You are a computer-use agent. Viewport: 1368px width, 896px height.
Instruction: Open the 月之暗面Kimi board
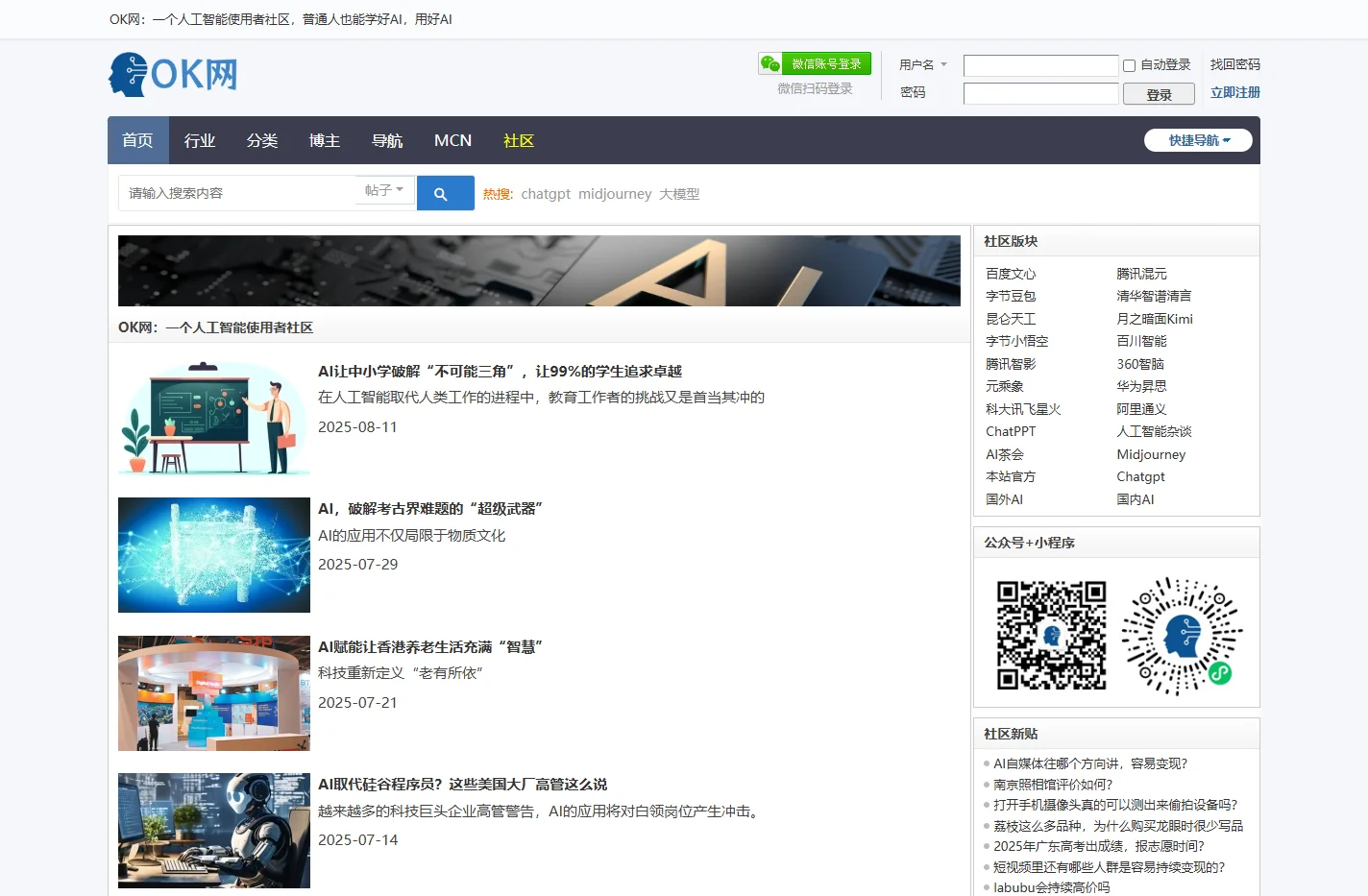(1155, 319)
